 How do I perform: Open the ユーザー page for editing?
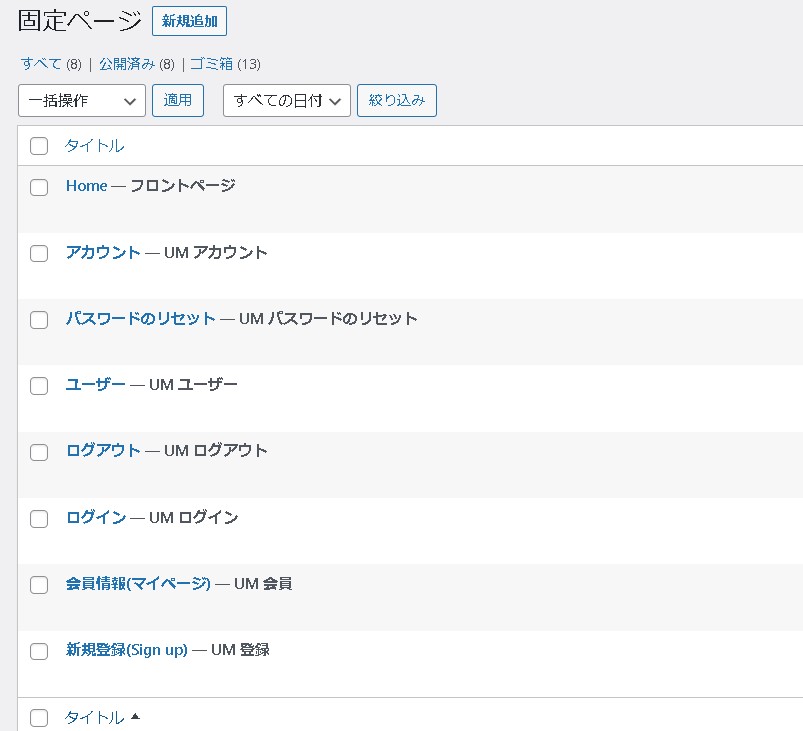coord(96,384)
